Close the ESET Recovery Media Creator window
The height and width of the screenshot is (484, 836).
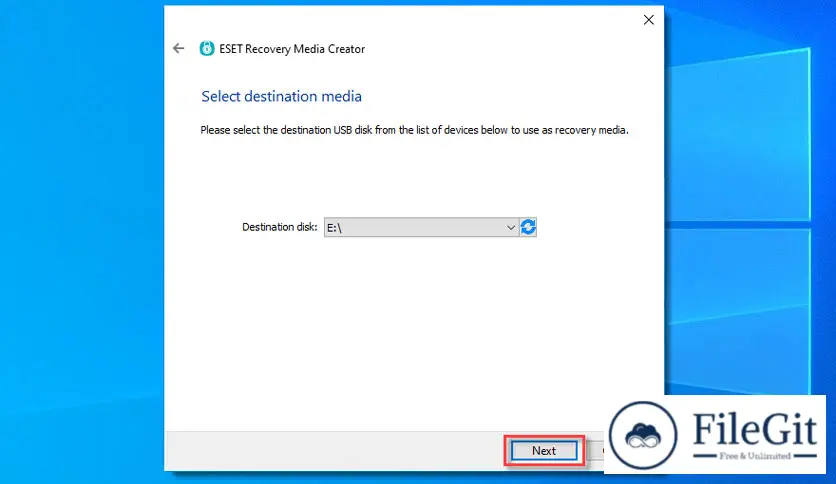(648, 20)
